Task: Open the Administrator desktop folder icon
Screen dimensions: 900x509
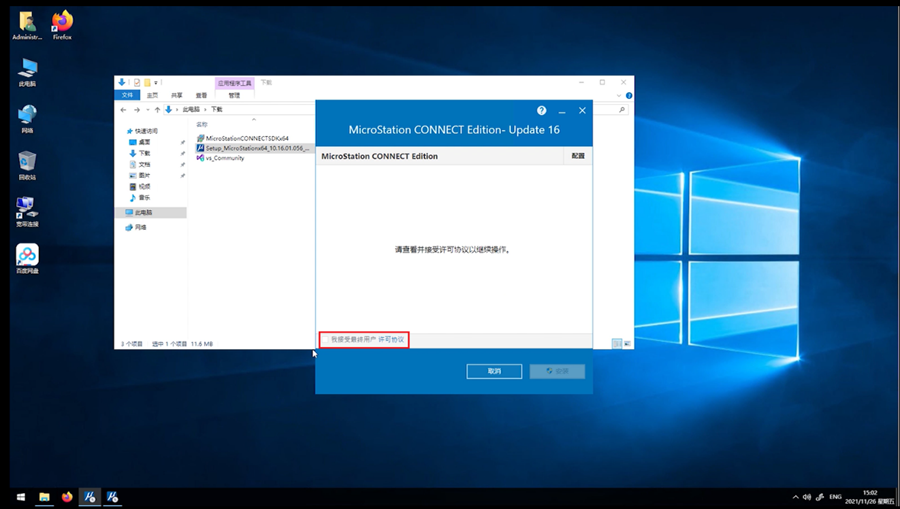Action: click(27, 26)
